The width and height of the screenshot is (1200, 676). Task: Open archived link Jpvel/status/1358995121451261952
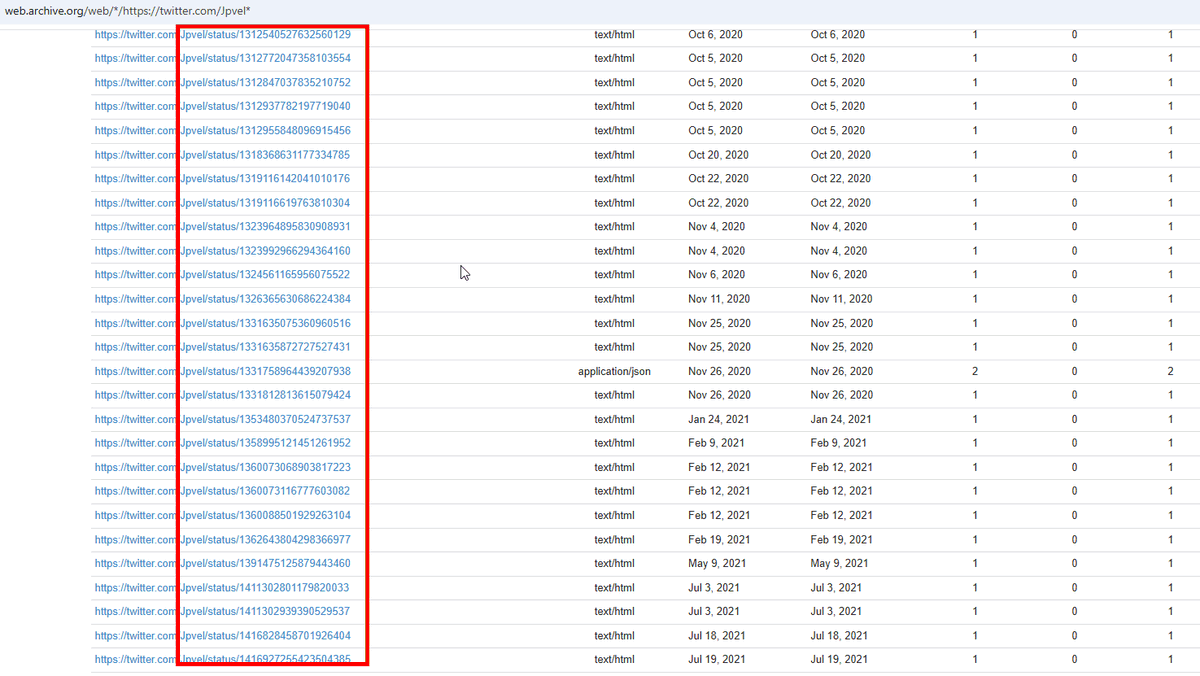[223, 443]
